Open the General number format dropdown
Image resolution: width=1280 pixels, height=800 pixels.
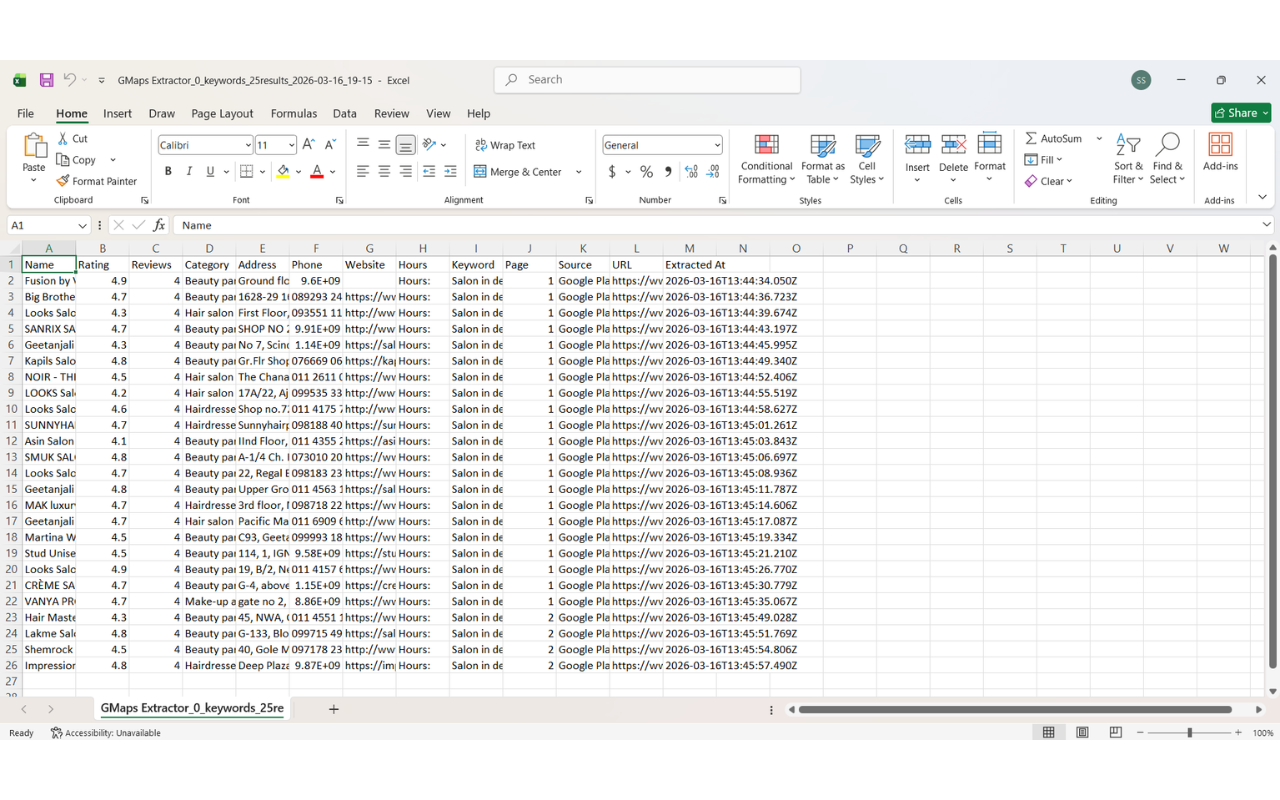point(716,145)
